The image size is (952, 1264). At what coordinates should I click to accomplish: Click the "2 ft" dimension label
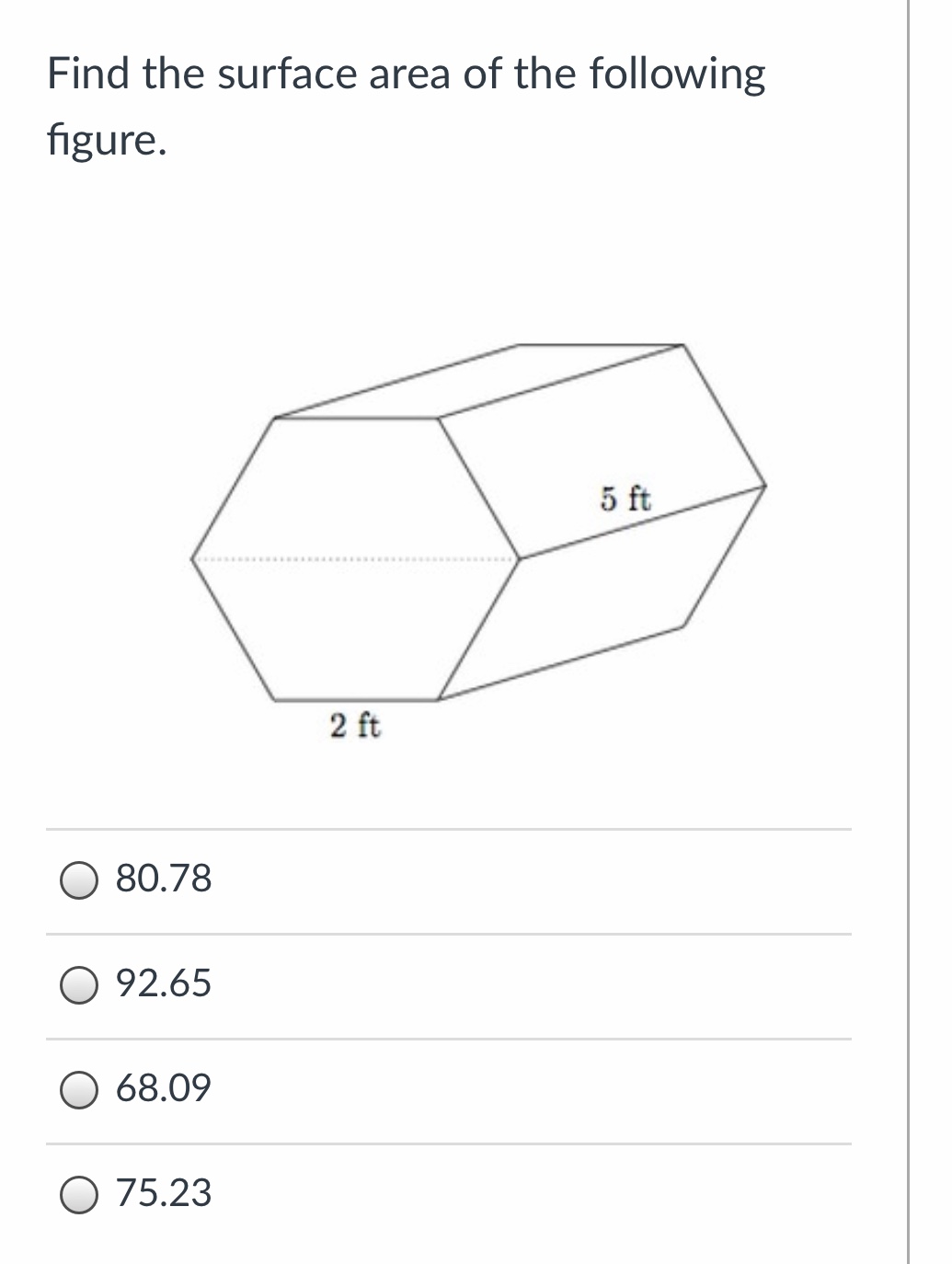coord(355,726)
